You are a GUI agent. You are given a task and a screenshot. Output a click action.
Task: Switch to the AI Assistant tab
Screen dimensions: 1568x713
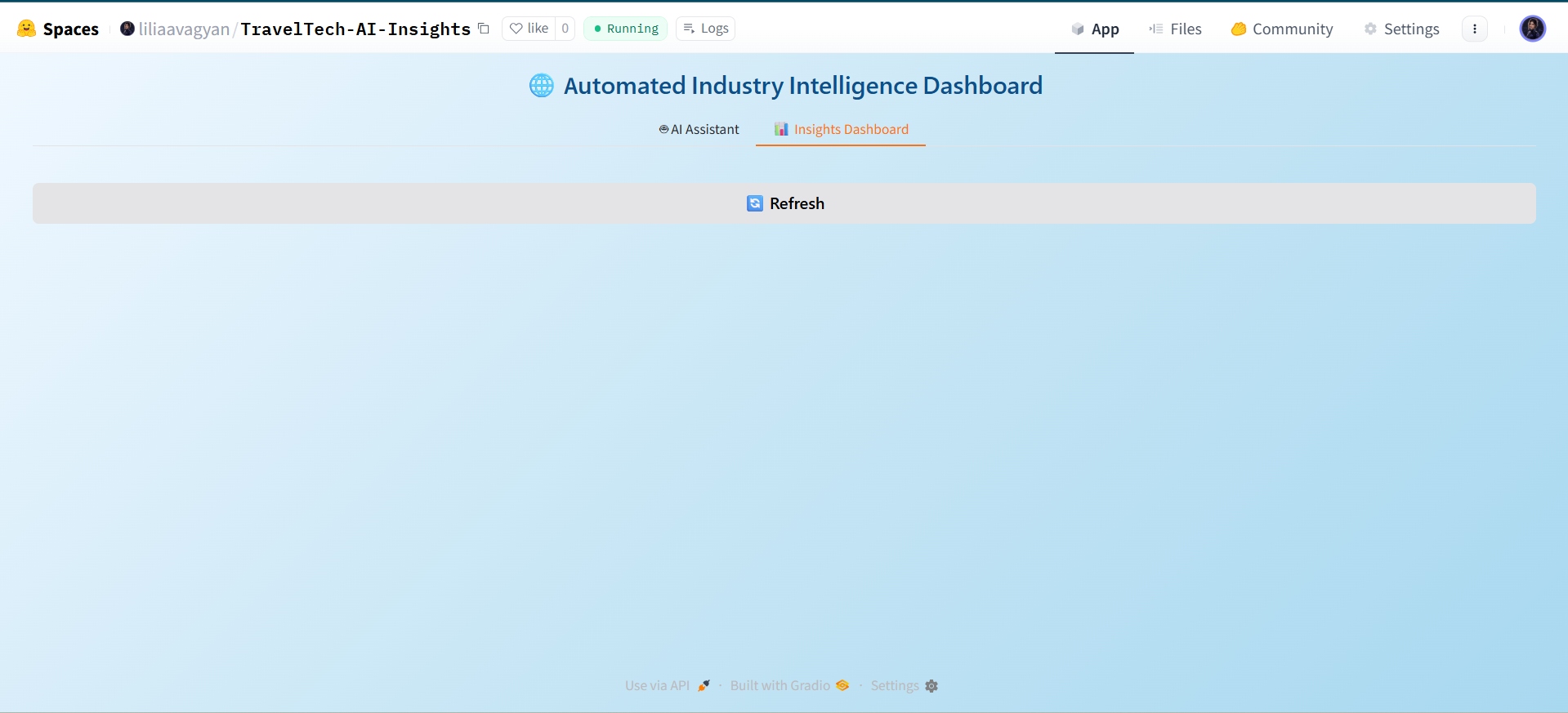(x=699, y=129)
